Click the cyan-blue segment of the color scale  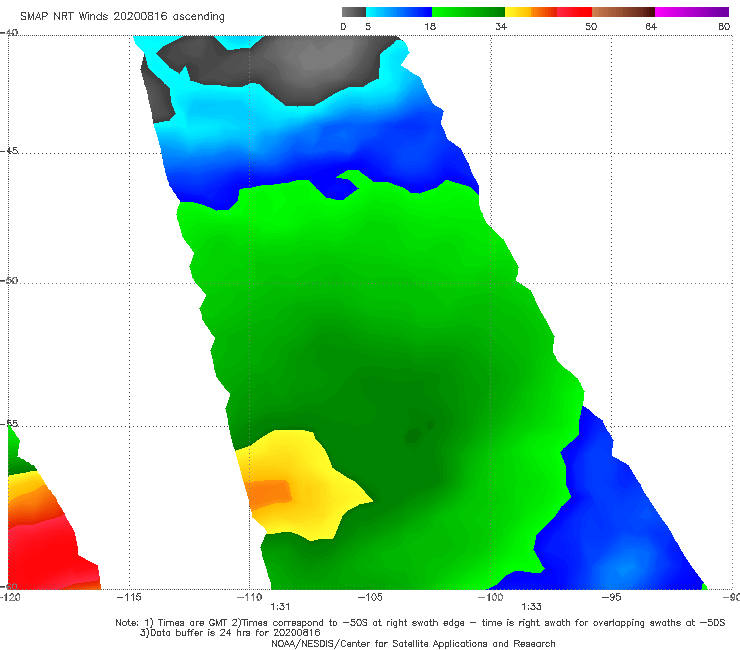coord(399,12)
